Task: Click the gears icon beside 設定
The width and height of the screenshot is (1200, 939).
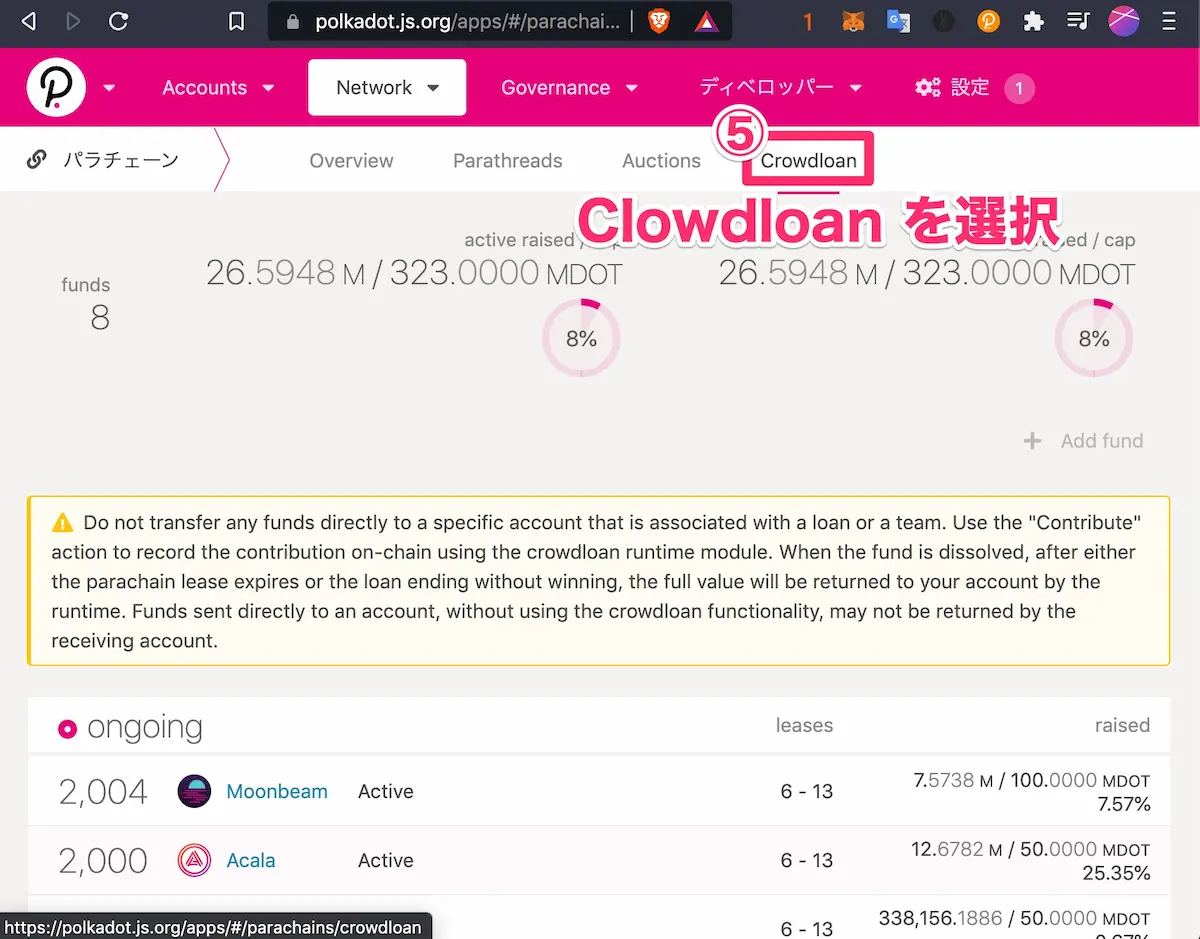Action: 928,88
